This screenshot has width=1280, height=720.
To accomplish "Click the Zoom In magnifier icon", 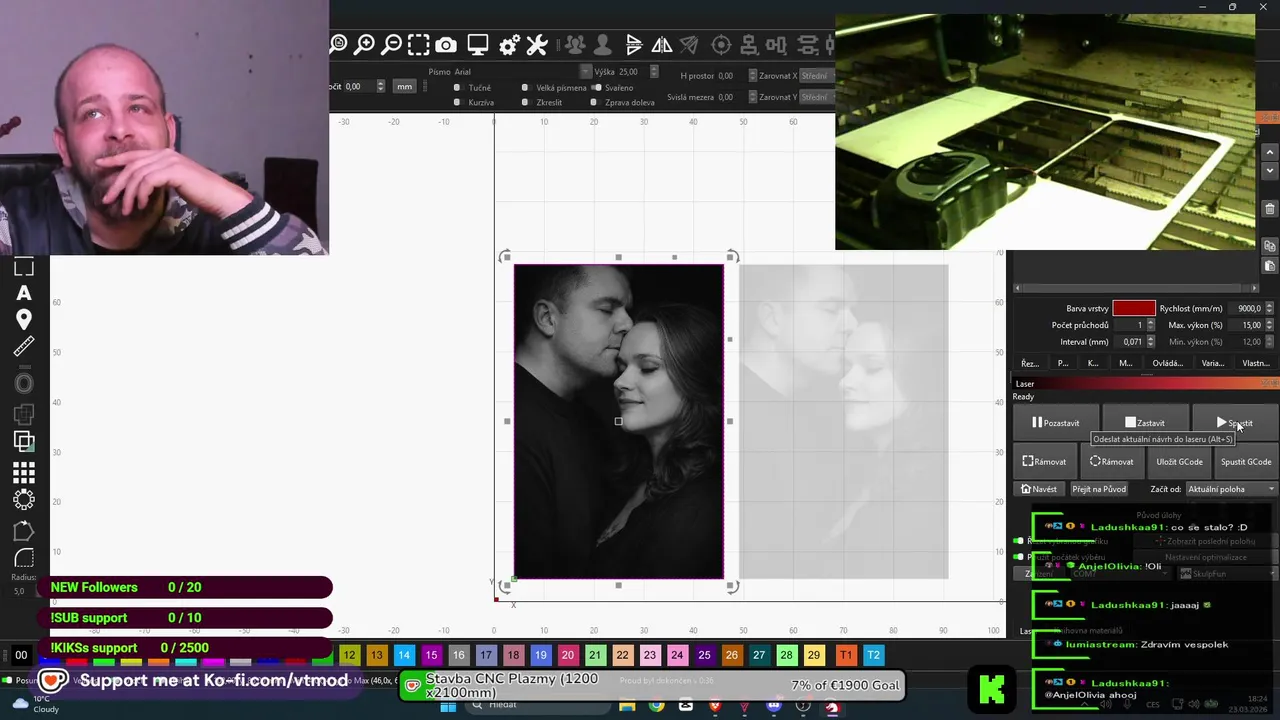I will coord(365,44).
